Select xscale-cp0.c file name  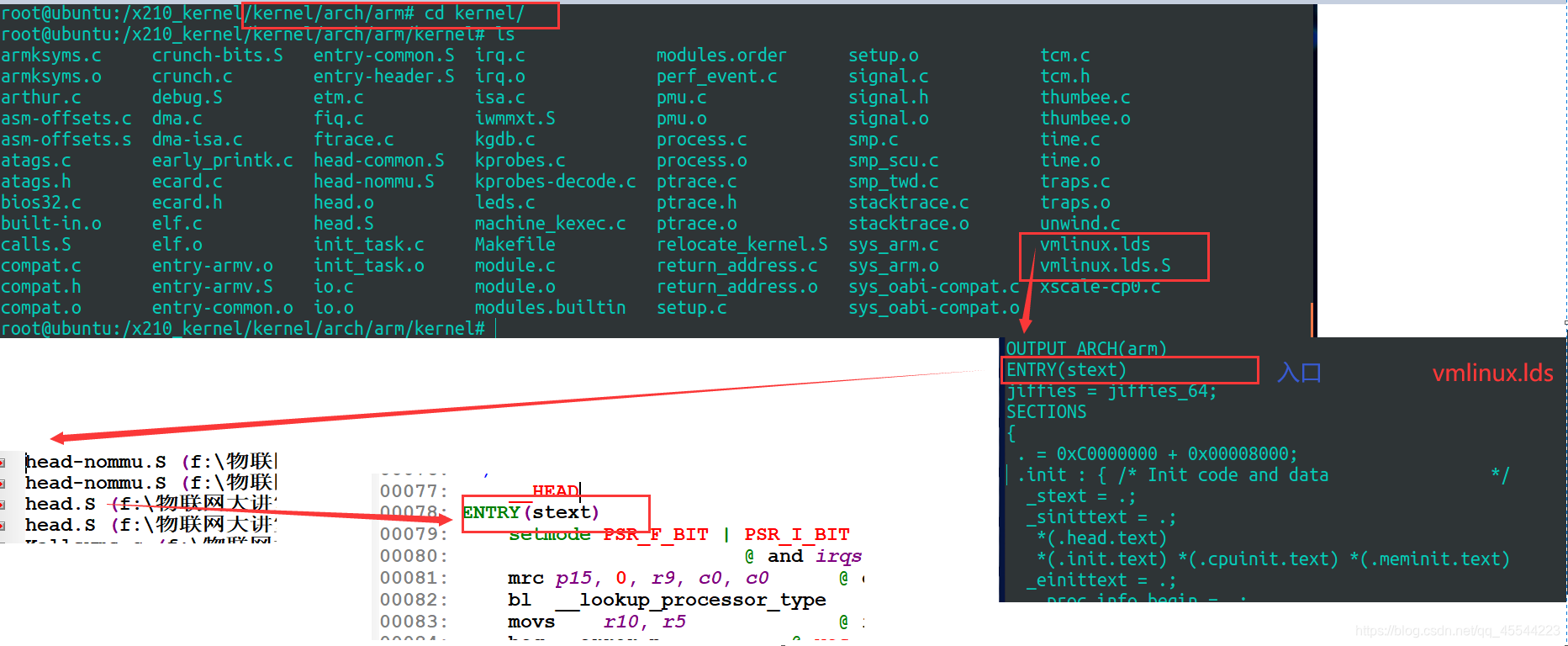point(1101,287)
